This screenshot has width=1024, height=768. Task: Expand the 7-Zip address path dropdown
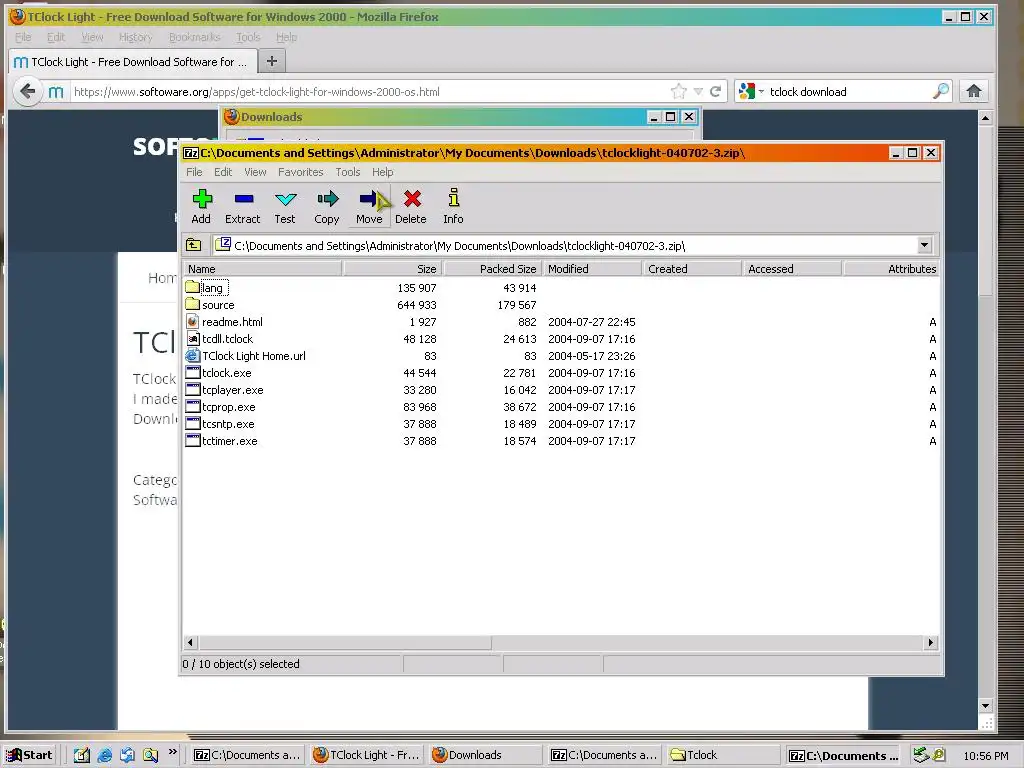click(924, 246)
